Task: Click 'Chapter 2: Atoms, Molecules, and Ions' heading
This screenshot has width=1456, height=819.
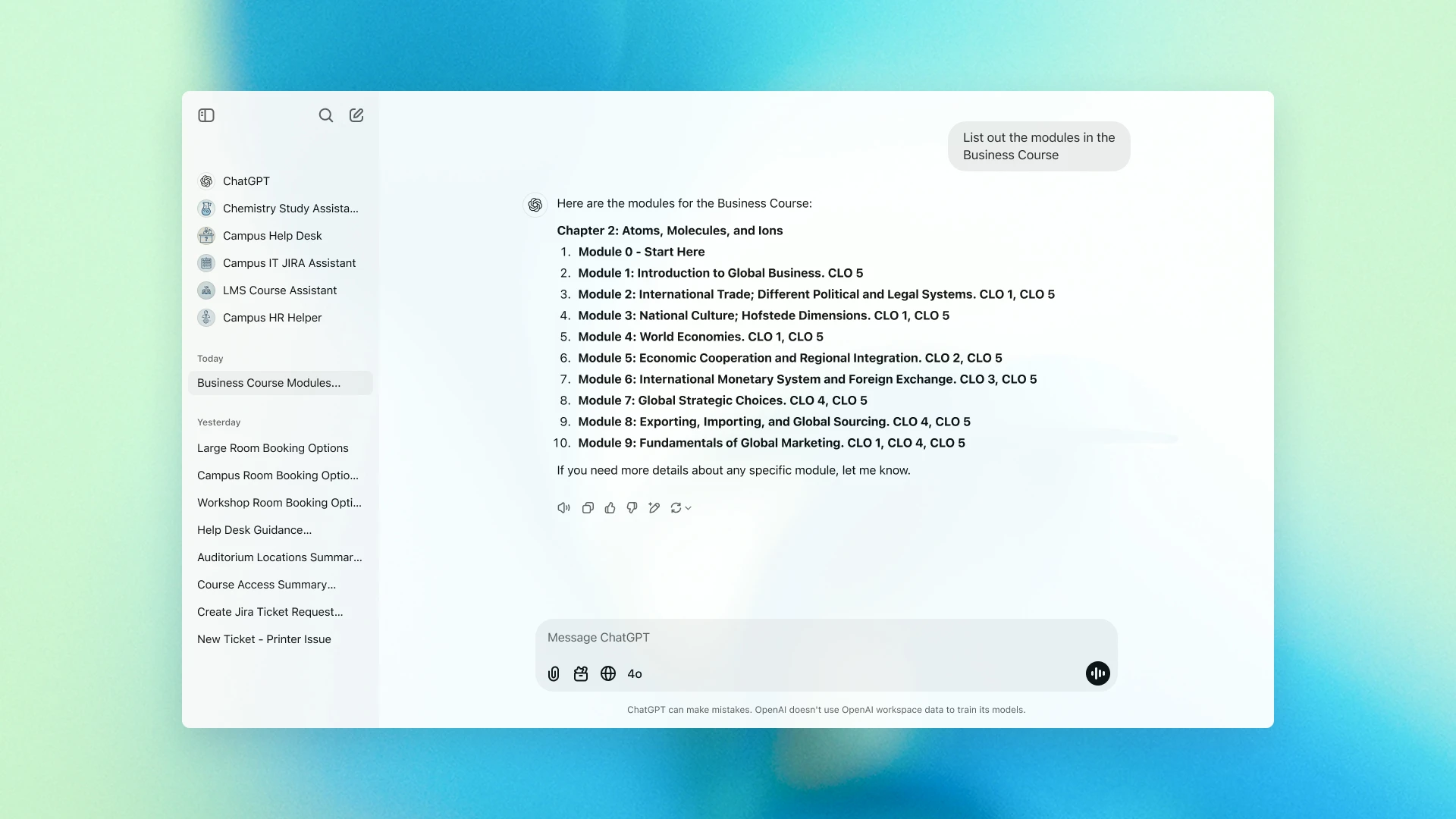Action: 670,231
